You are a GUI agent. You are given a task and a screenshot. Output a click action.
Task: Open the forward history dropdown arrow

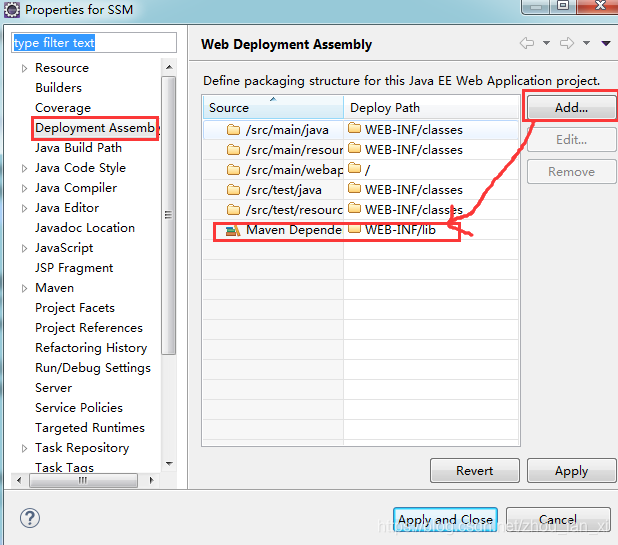pyautogui.click(x=586, y=43)
